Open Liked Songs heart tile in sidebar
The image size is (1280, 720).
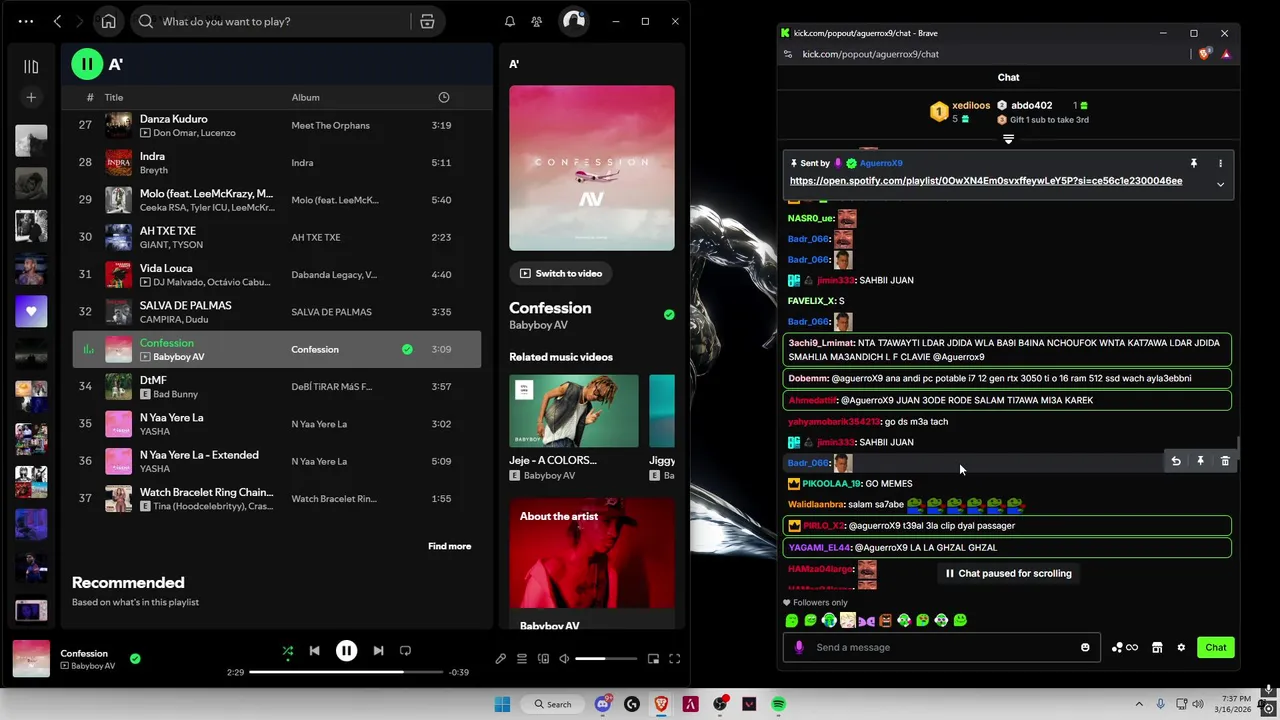tap(31, 311)
